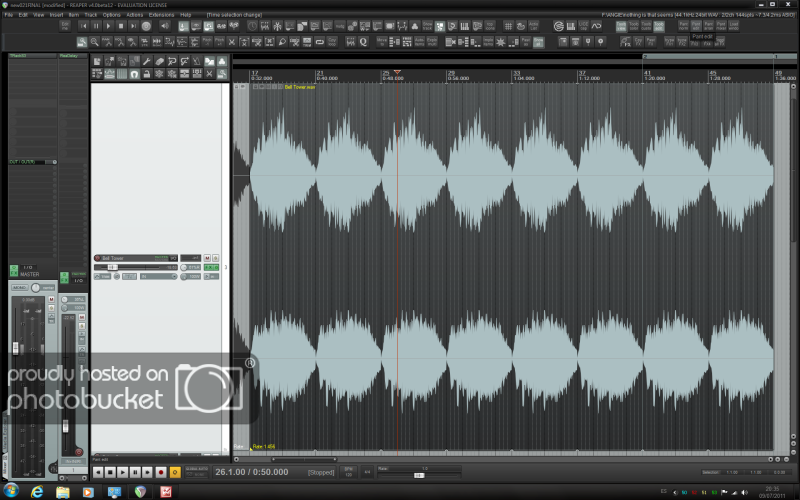Record-arm the Bell Tower track
This screenshot has width=800, height=500.
pyautogui.click(x=97, y=258)
